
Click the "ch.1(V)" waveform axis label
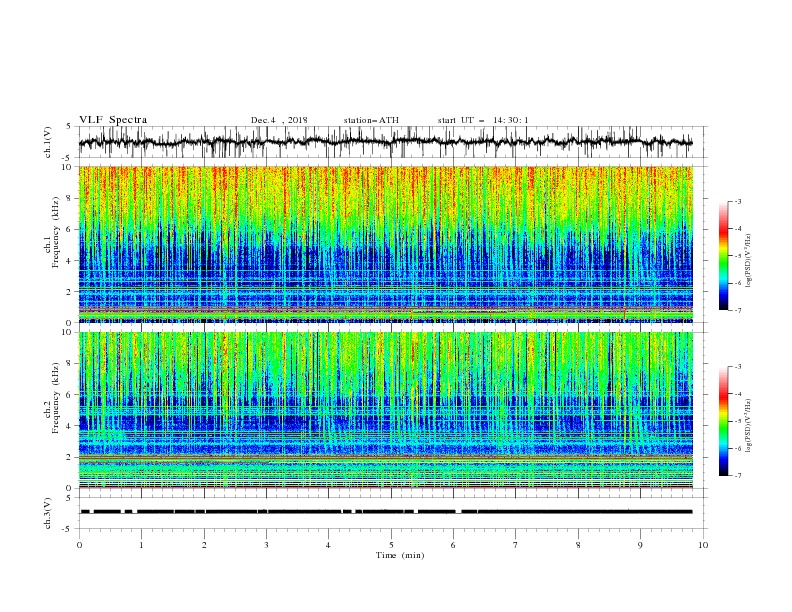click(x=48, y=142)
